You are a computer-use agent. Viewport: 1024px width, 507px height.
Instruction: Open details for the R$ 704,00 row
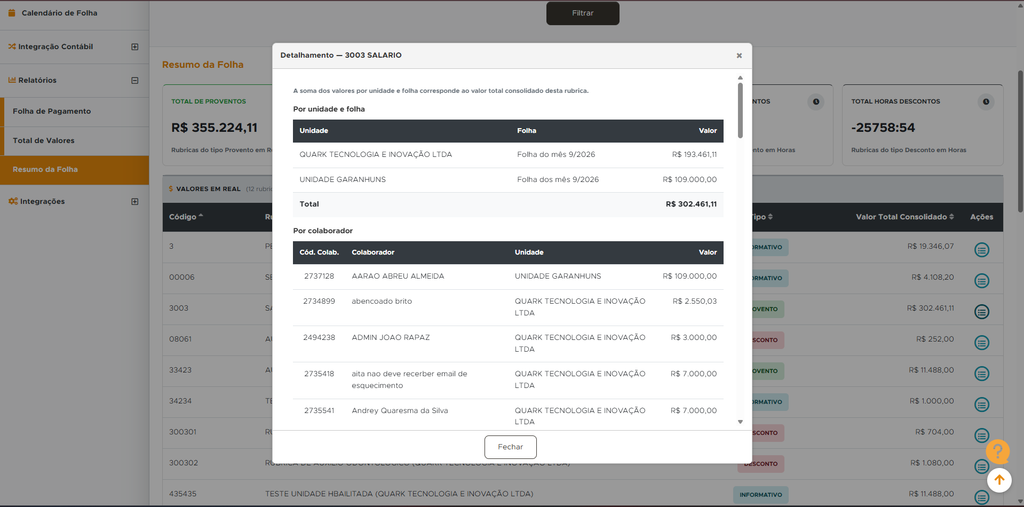pos(981,435)
